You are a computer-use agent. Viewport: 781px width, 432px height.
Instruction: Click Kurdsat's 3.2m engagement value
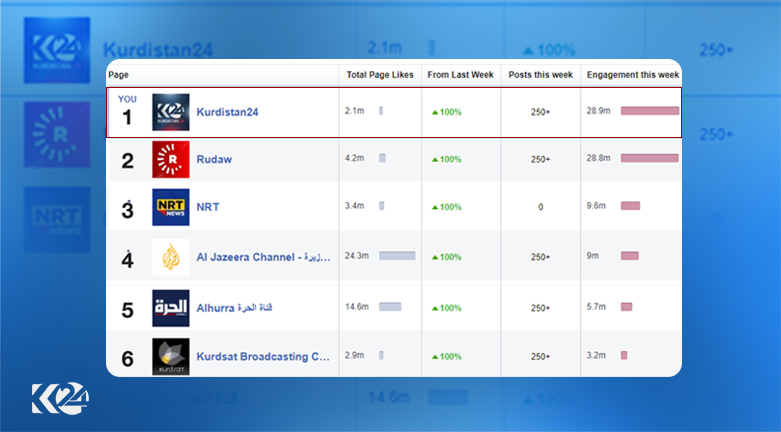(596, 355)
